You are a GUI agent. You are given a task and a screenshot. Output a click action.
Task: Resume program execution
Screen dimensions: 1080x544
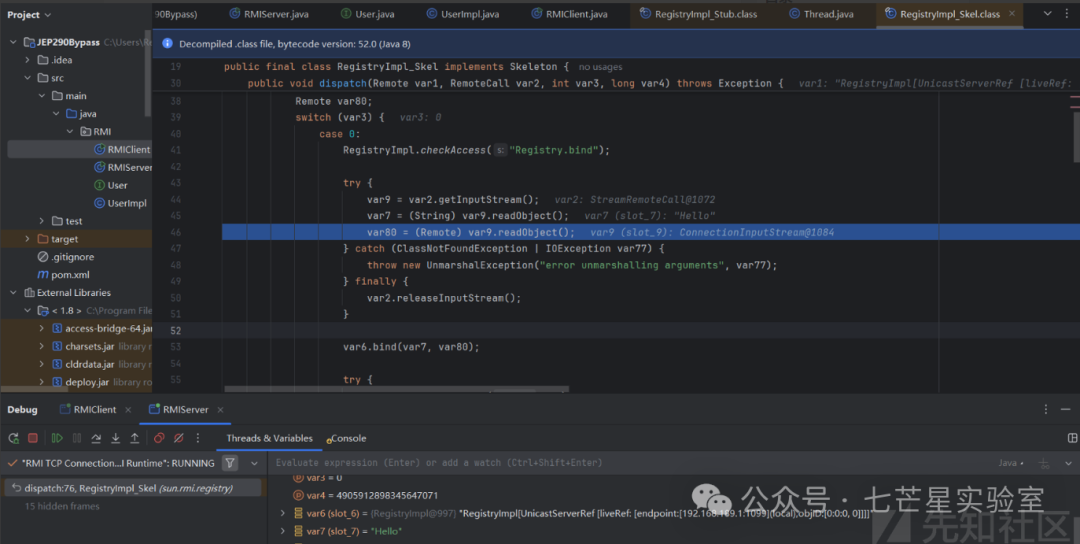[57, 438]
